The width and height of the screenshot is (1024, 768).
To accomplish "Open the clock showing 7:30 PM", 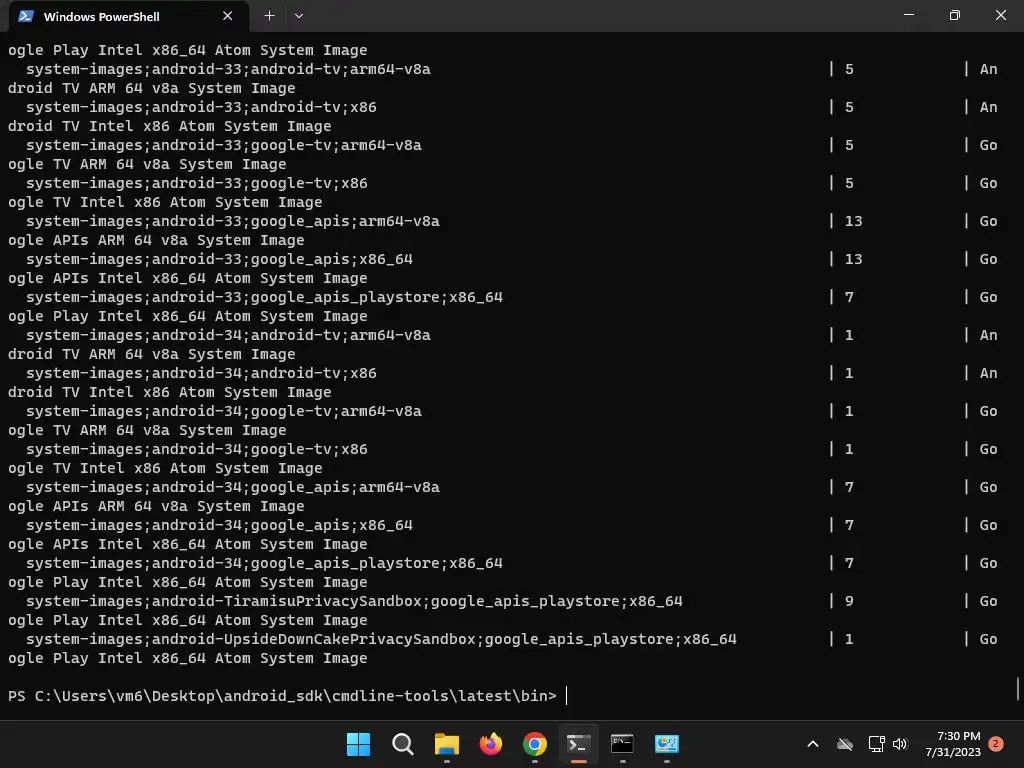I will pyautogui.click(x=953, y=744).
